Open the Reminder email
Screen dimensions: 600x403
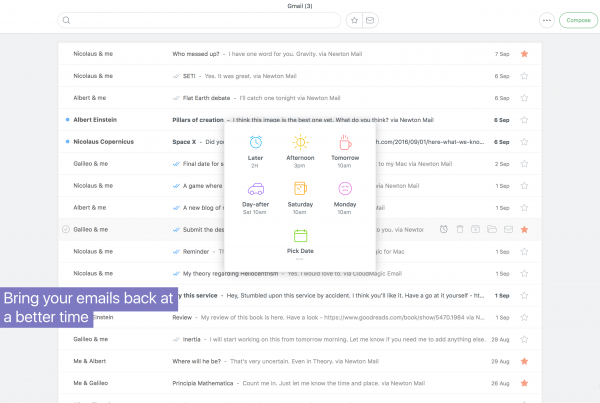coord(300,251)
